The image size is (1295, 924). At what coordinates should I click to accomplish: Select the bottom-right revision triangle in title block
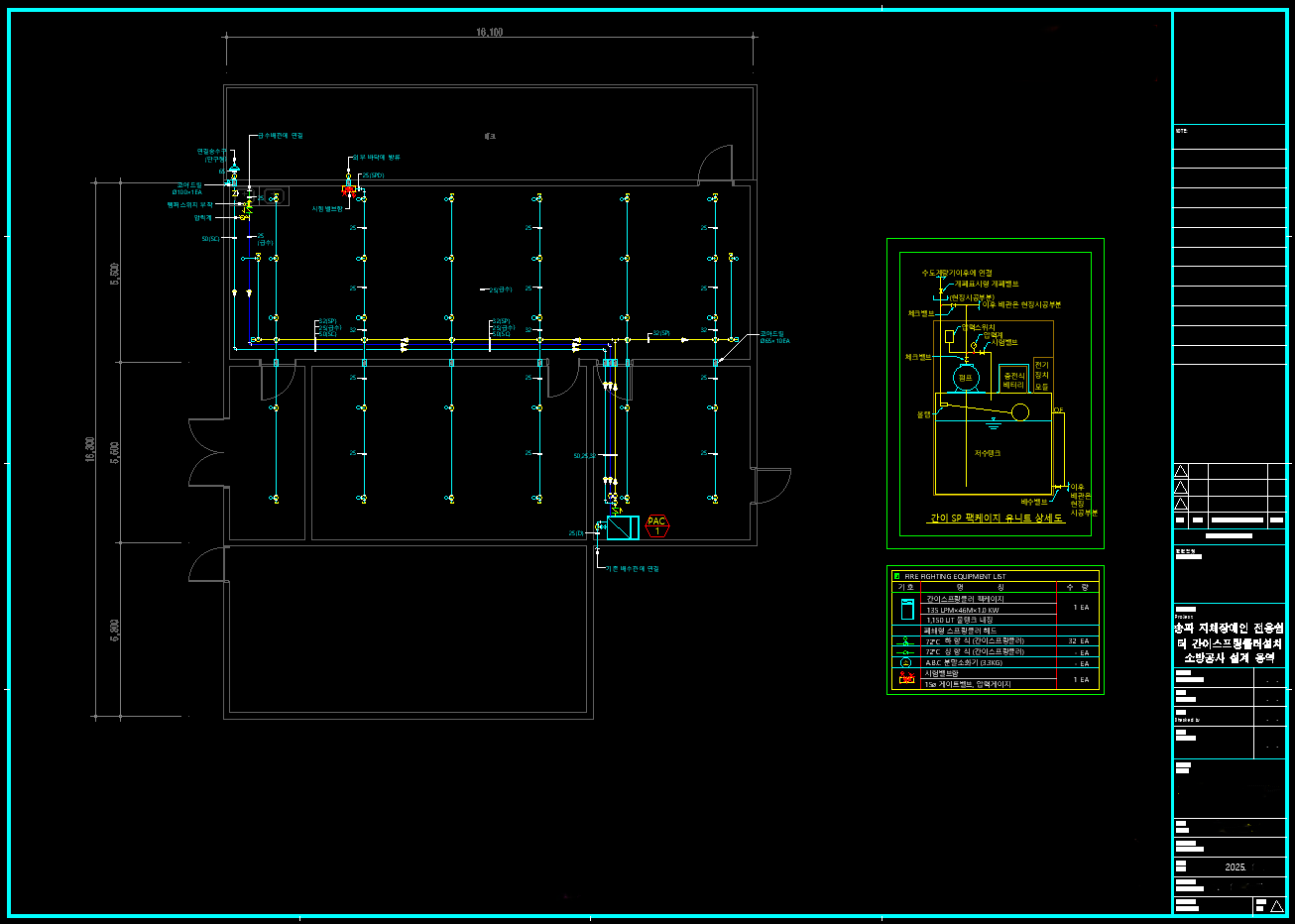pyautogui.click(x=1276, y=905)
